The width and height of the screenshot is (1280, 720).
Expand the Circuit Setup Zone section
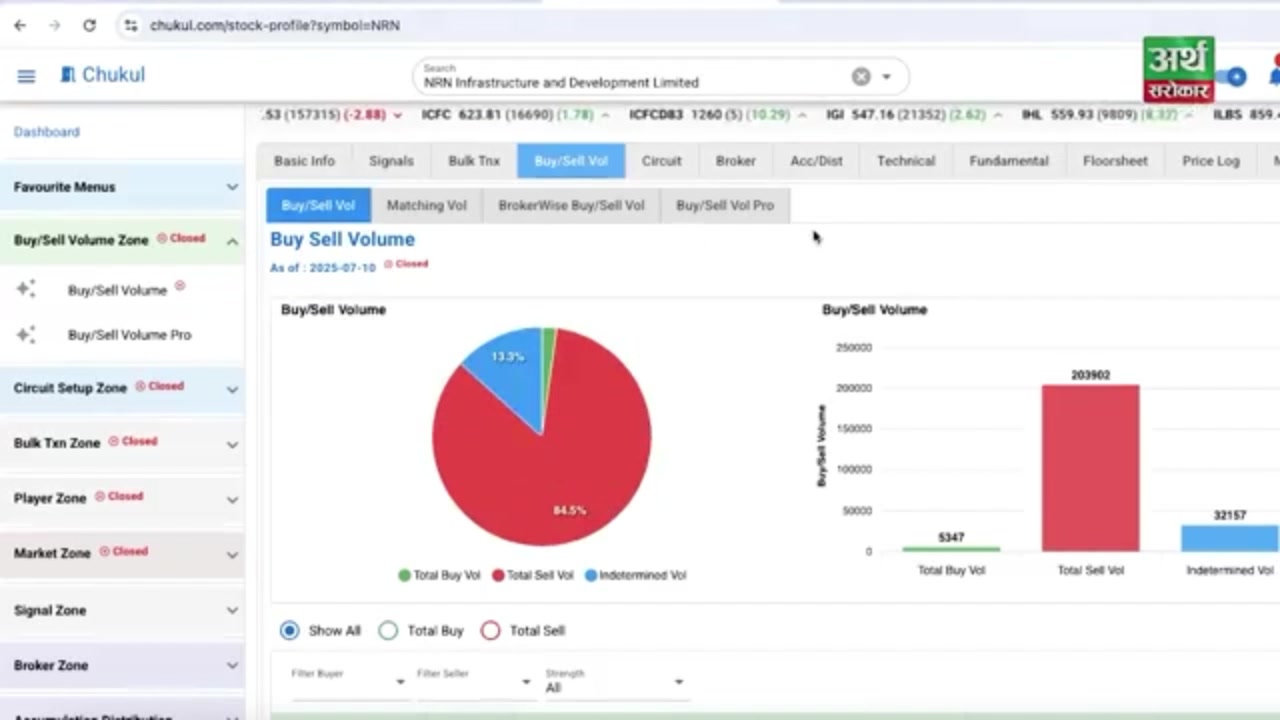pyautogui.click(x=122, y=388)
